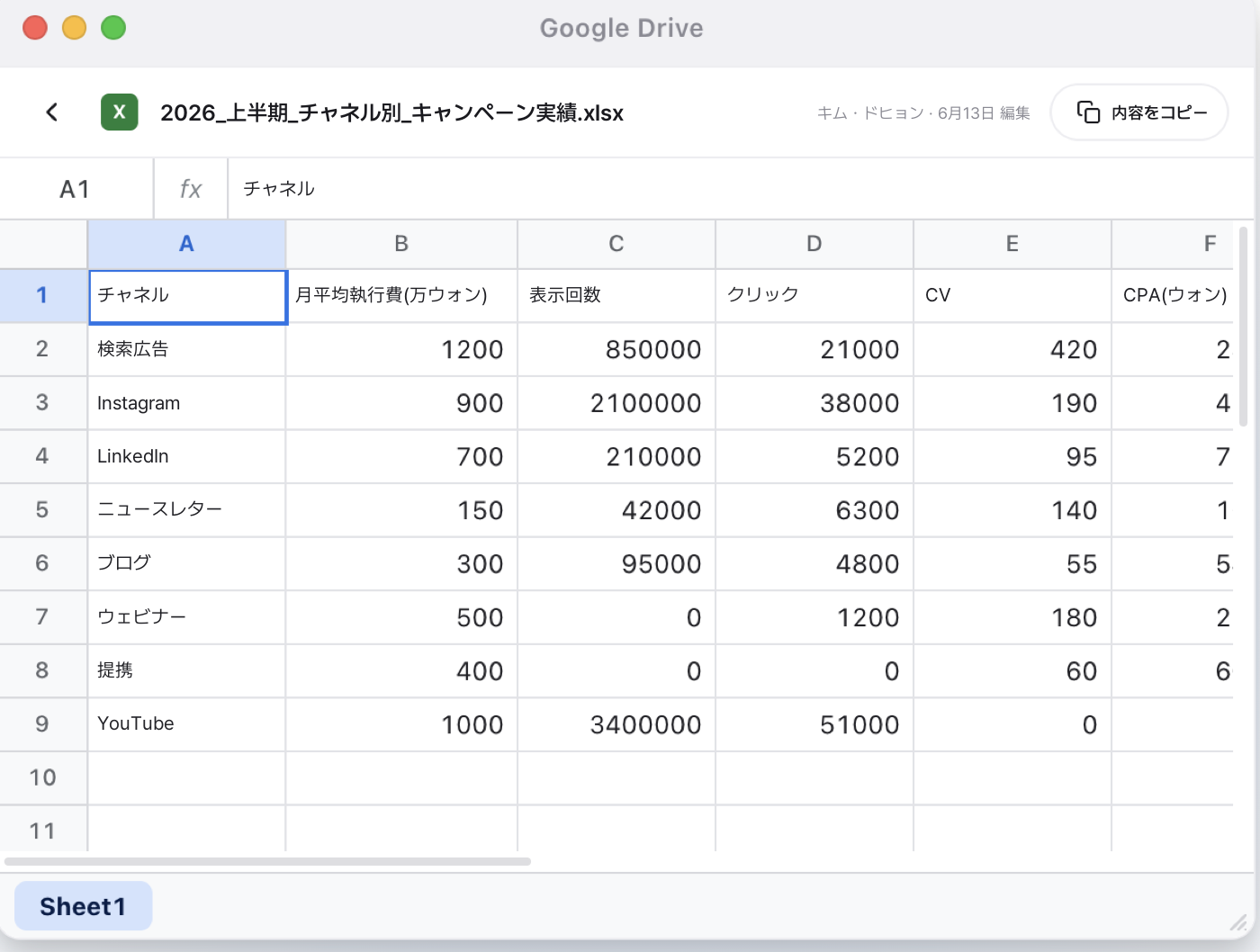
Task: Click the horizontal scrollbar below the grid
Action: pos(267,861)
